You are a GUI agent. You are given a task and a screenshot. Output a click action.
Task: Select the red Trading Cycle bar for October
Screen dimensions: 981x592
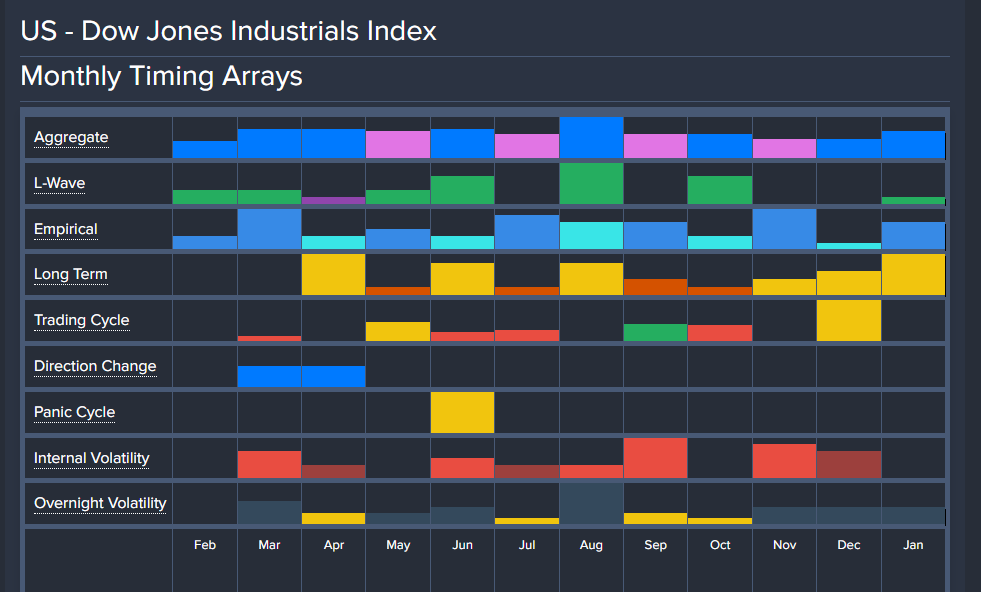720,333
